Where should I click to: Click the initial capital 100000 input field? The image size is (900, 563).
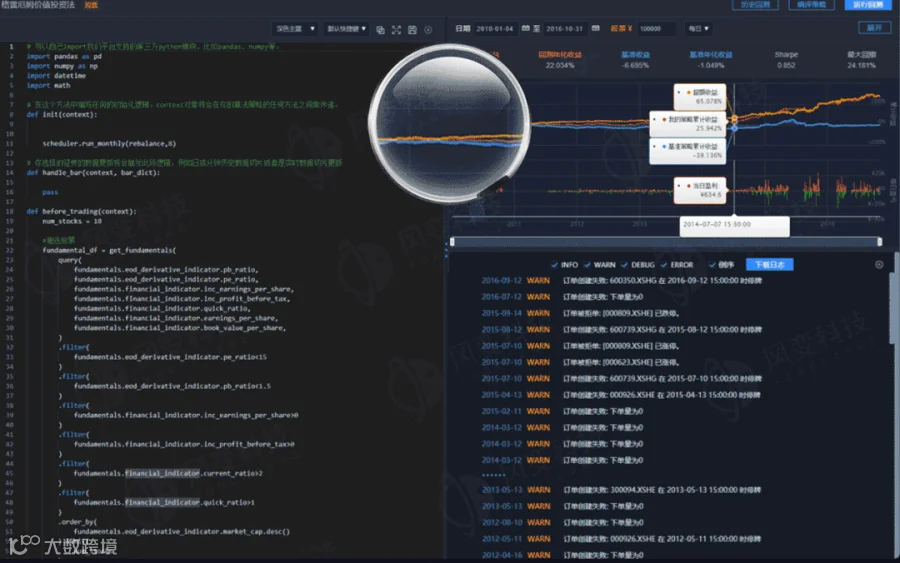click(x=655, y=28)
